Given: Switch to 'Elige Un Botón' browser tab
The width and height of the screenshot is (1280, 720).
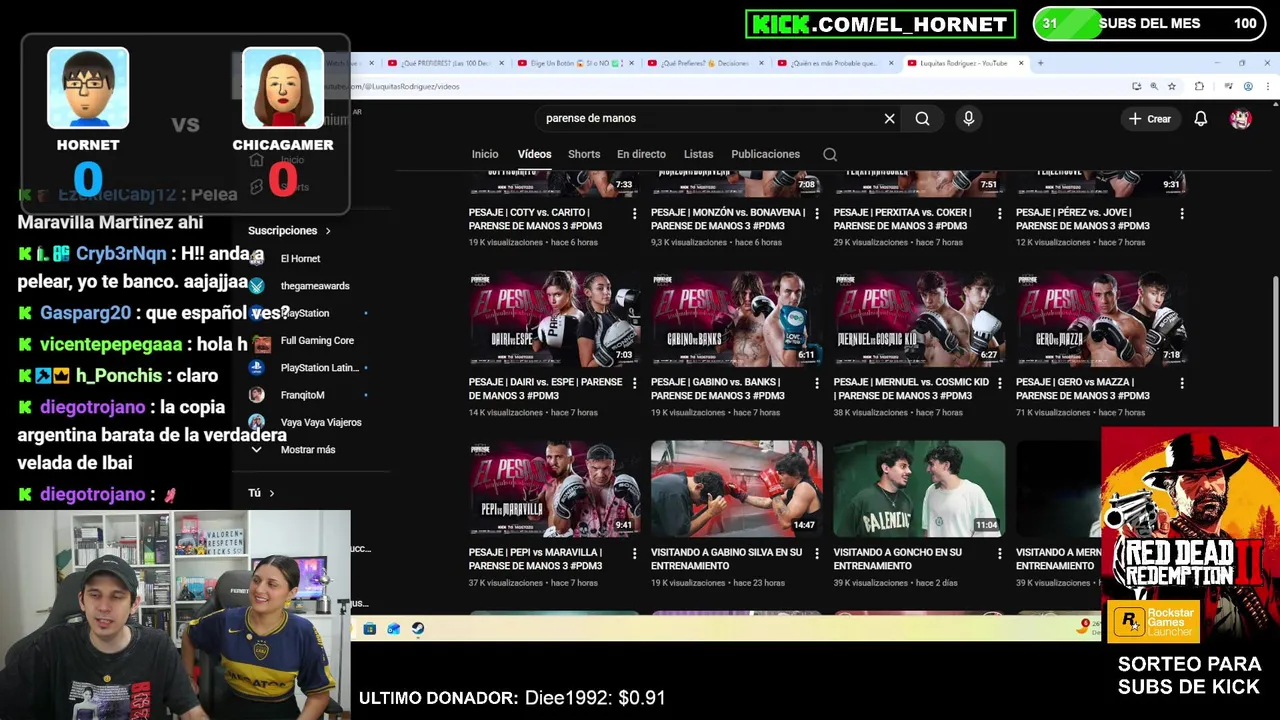Looking at the screenshot, I should [x=575, y=63].
